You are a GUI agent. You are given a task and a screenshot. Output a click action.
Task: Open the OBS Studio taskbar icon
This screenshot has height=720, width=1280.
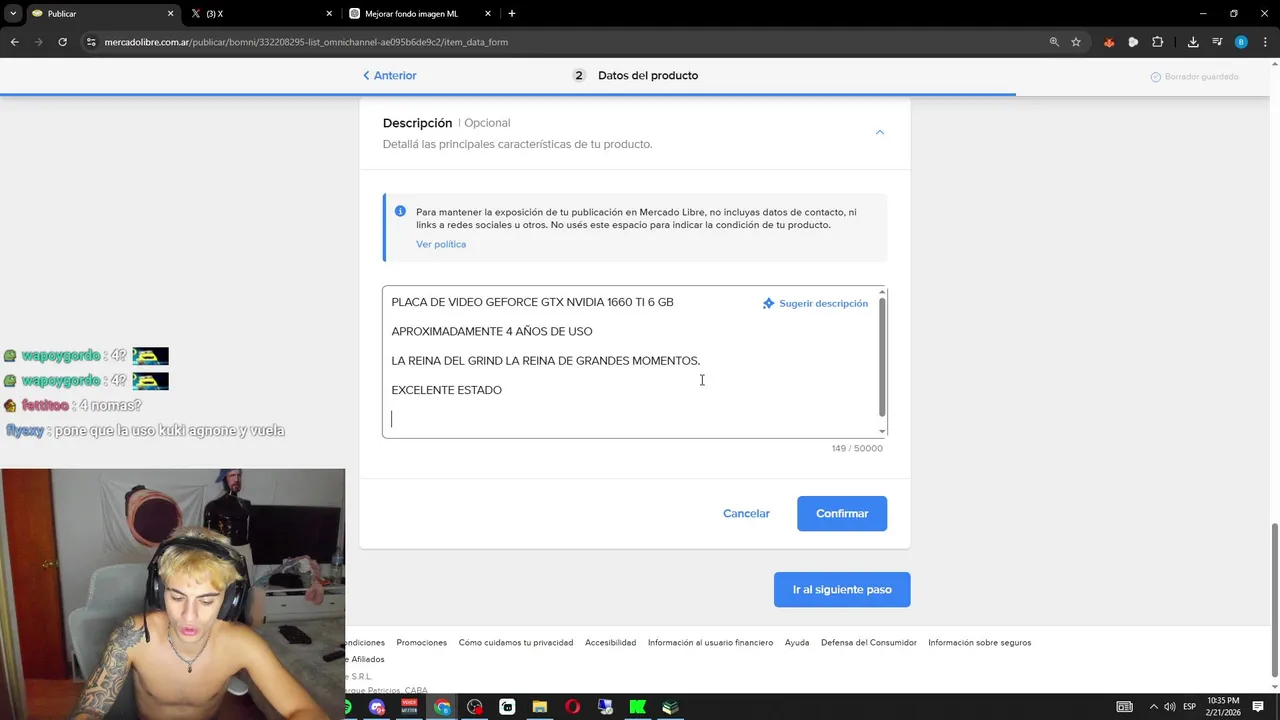(474, 707)
